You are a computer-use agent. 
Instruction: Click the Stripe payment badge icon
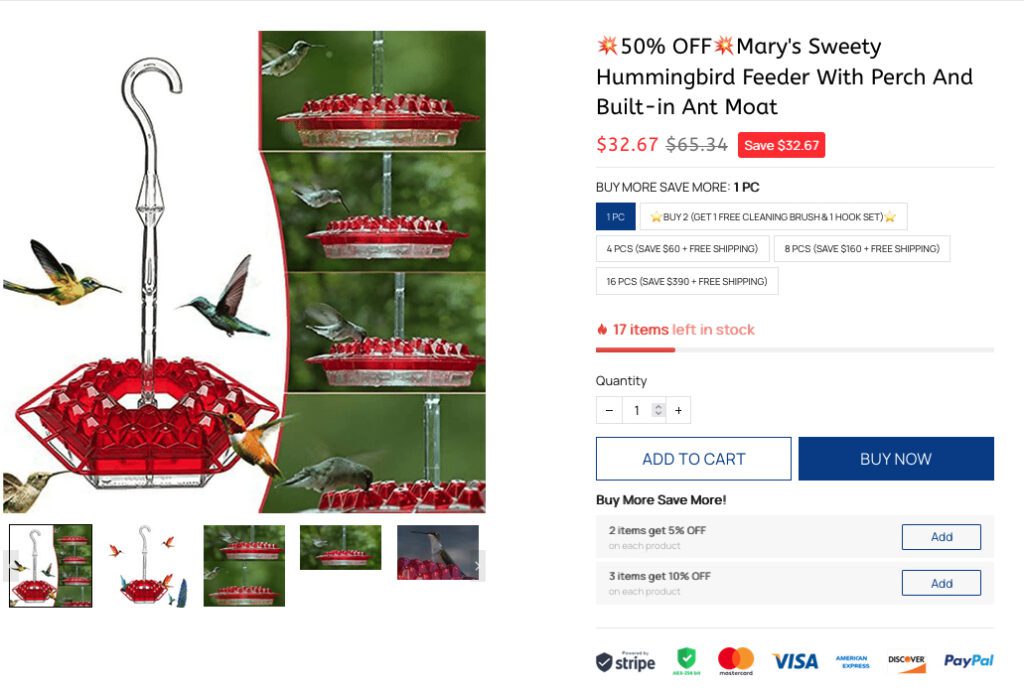click(625, 662)
